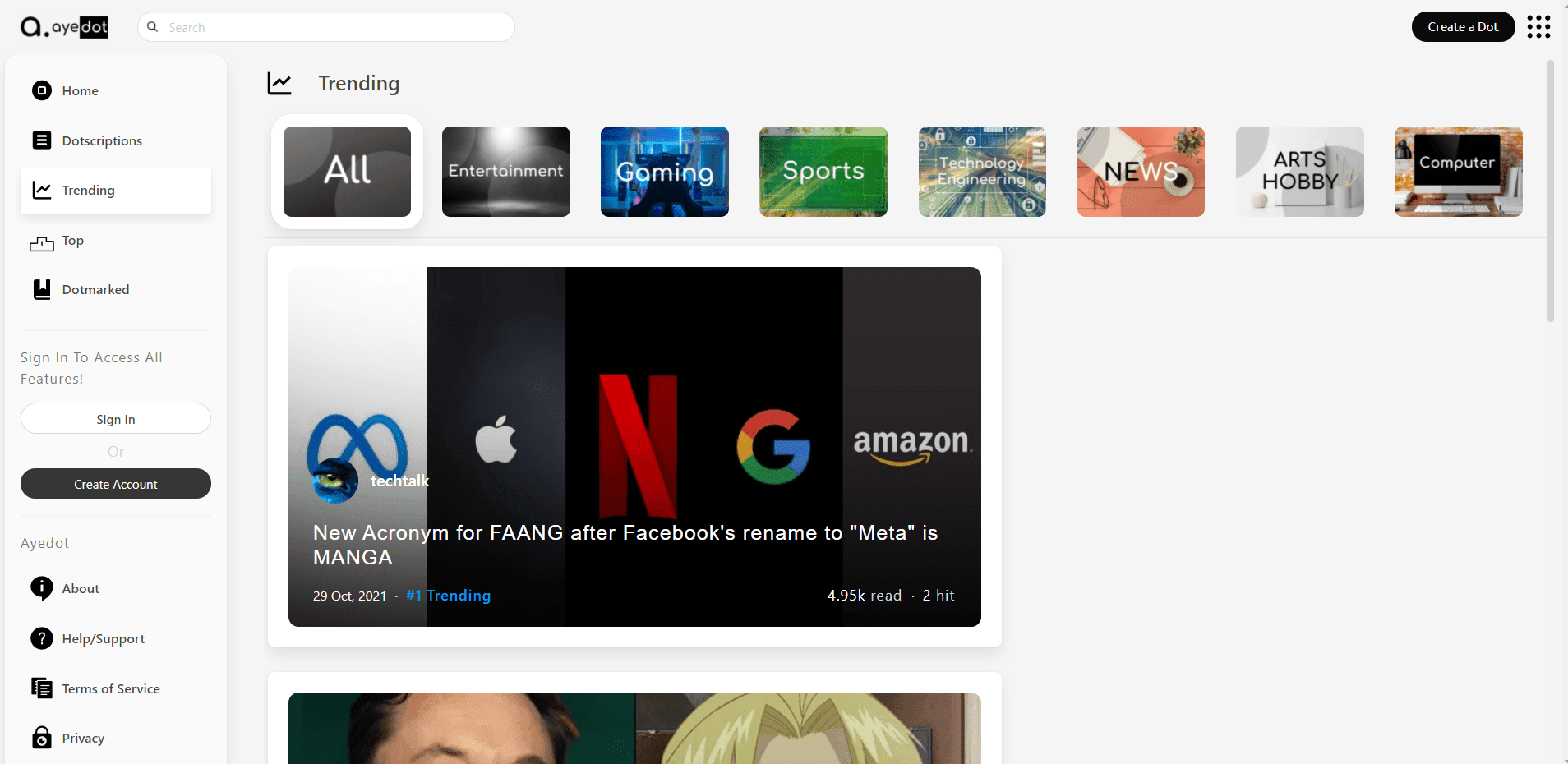This screenshot has height=764, width=1568.
Task: Click the Sign In button
Action: tap(116, 419)
